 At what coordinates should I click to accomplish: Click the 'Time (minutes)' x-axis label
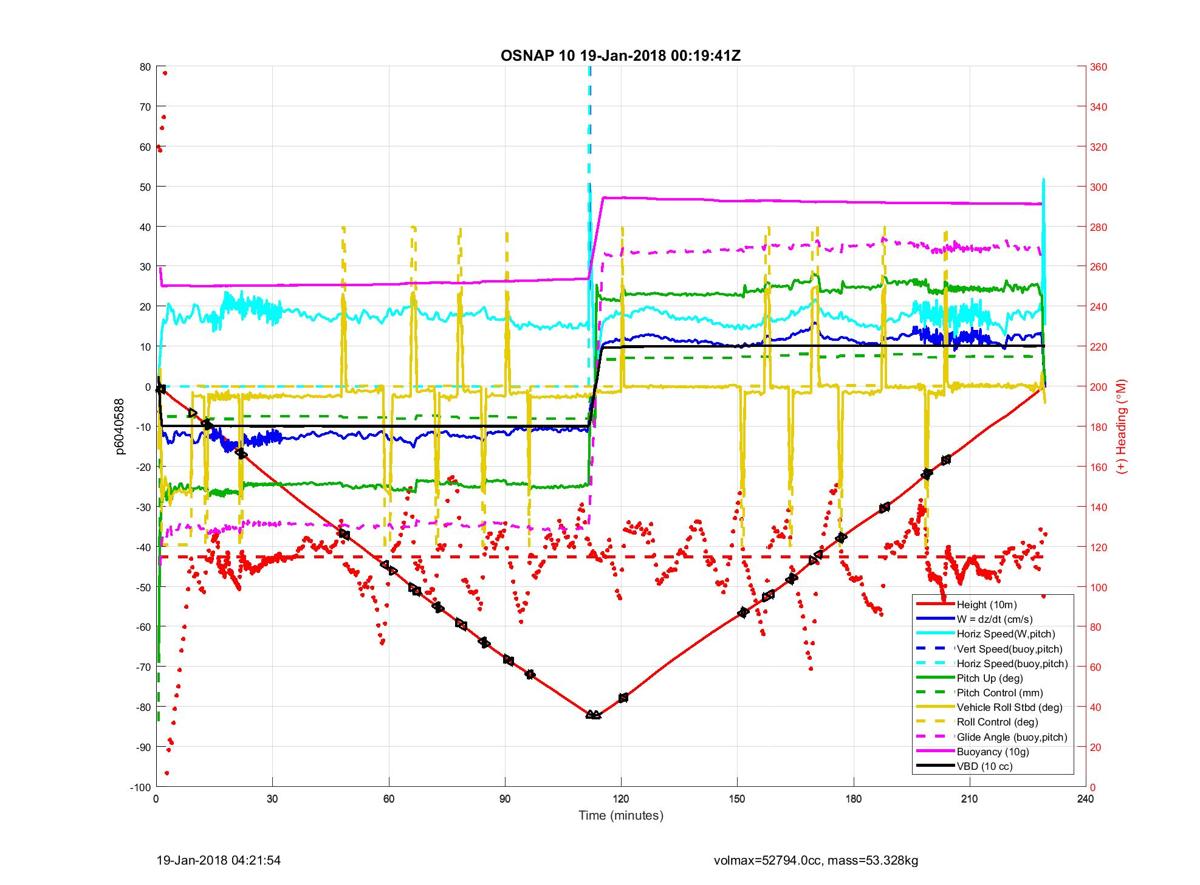tap(621, 816)
